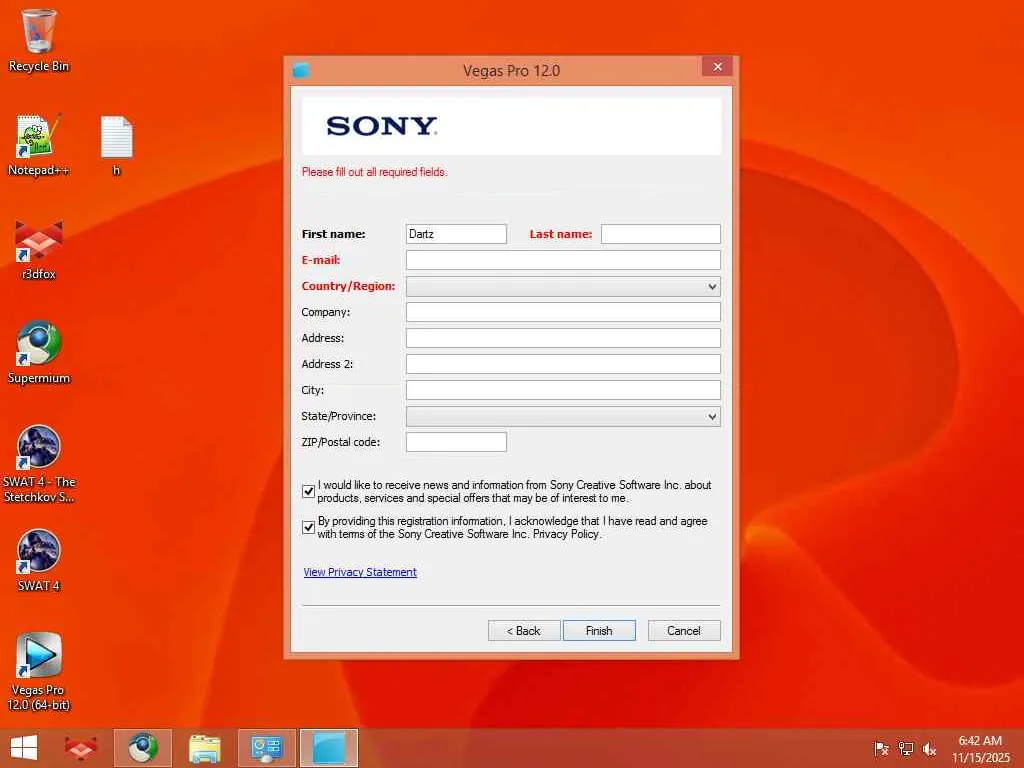Screen dimensions: 1024x768
Task: Open the Recycle Bin desktop icon
Action: (x=39, y=40)
